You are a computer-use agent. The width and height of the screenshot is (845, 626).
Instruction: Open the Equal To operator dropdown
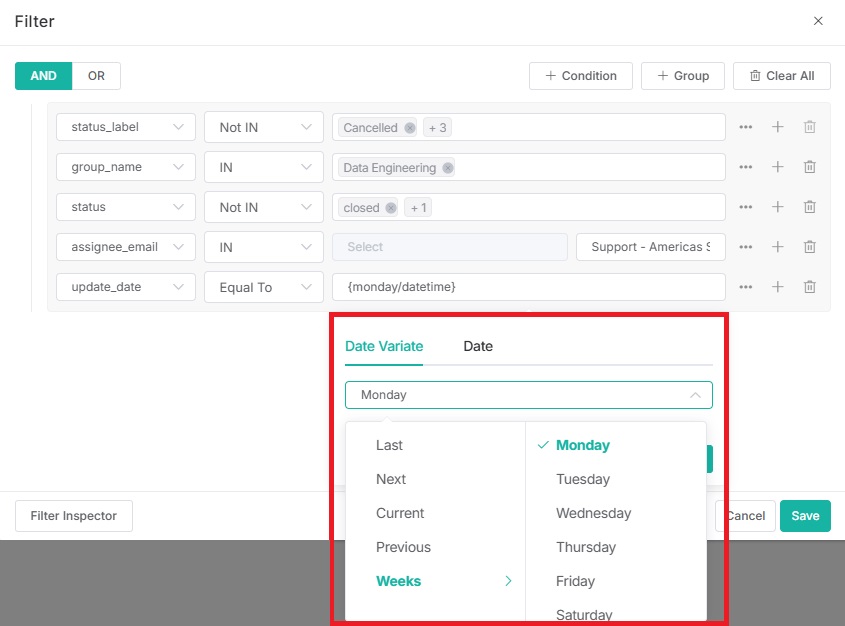pos(263,287)
